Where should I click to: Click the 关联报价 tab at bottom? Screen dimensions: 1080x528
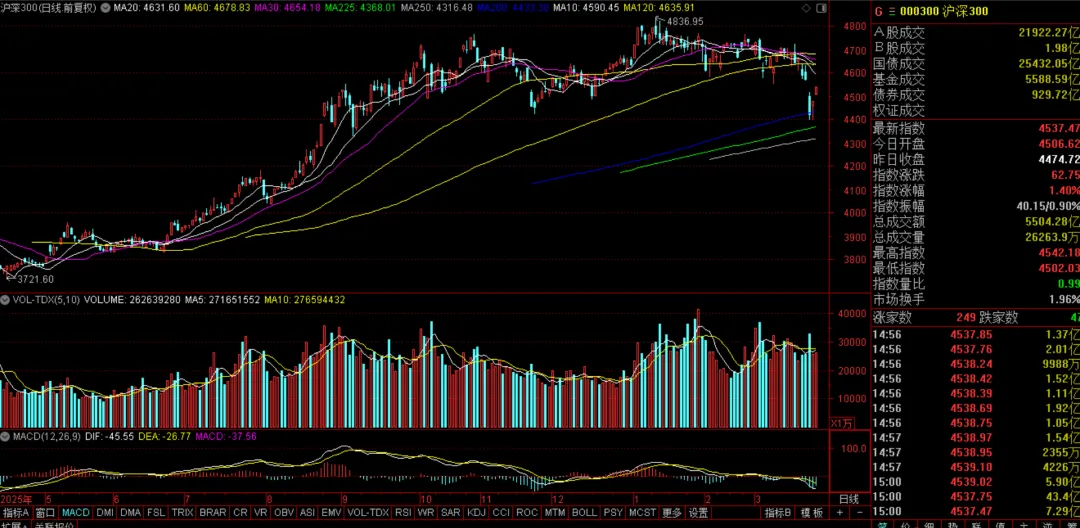54,525
